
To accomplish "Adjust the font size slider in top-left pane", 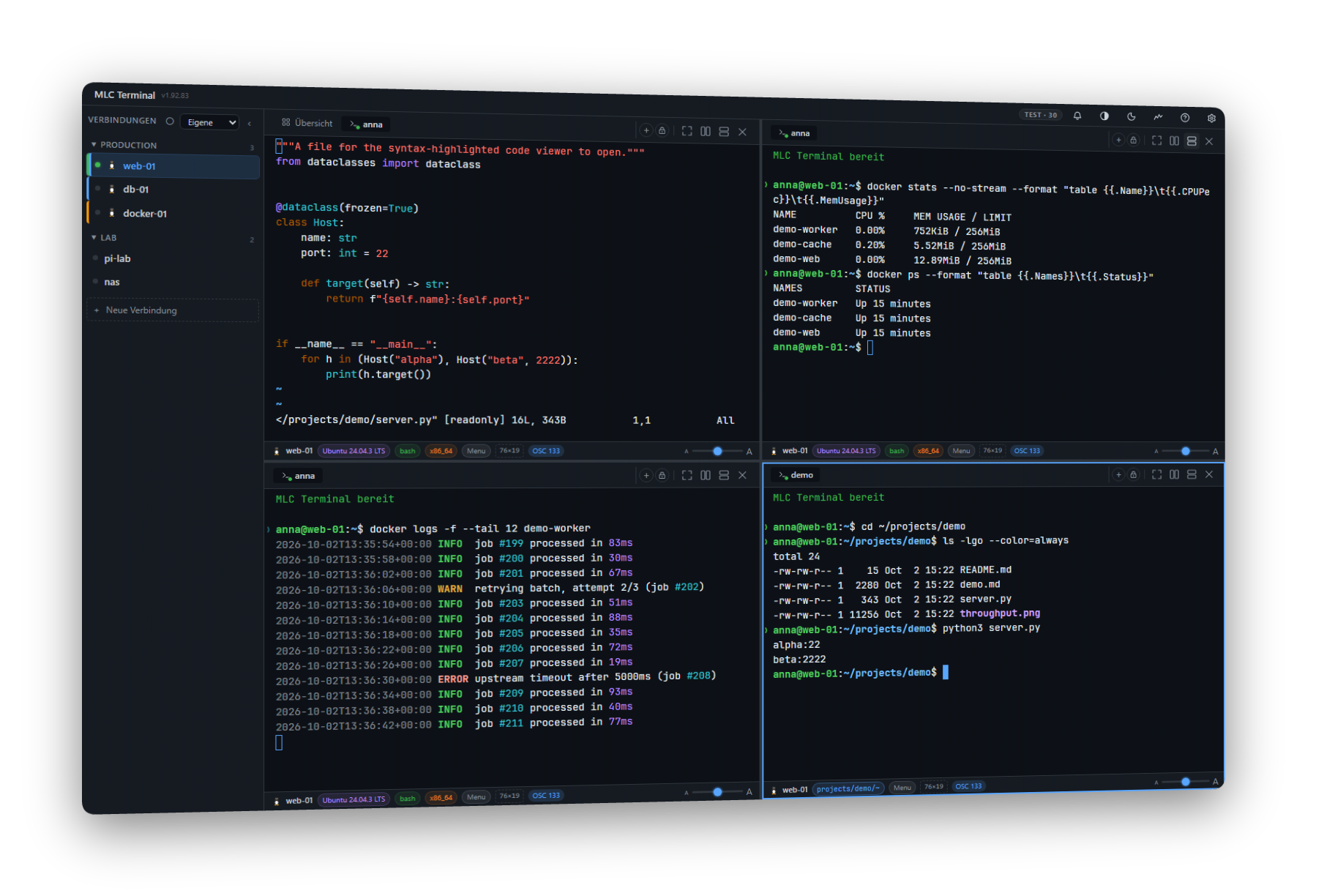I will pos(717,451).
